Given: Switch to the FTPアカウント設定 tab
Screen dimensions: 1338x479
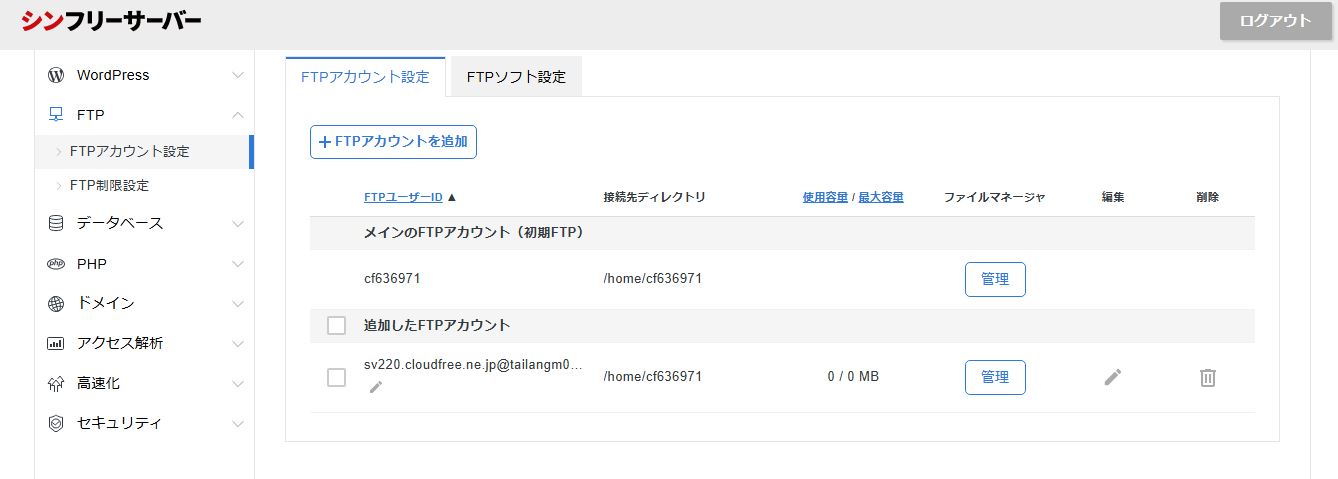Looking at the screenshot, I should point(365,77).
